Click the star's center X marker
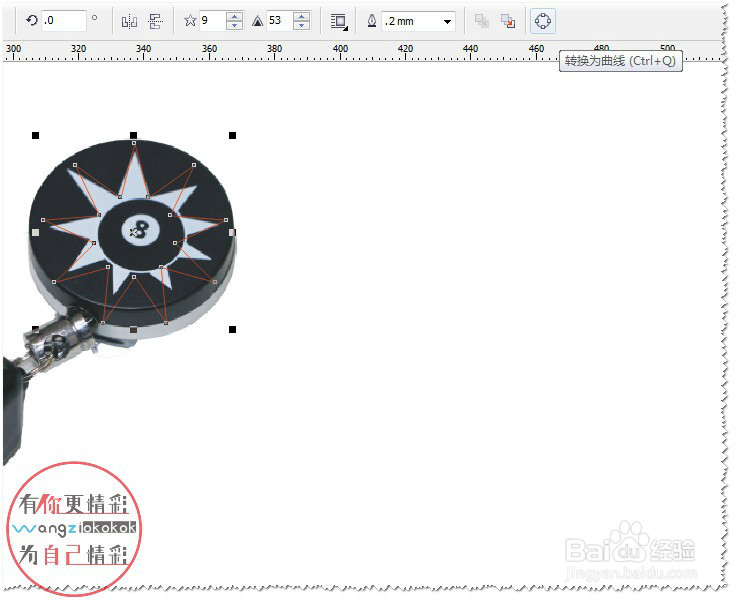The height and width of the screenshot is (600, 737). click(x=133, y=232)
